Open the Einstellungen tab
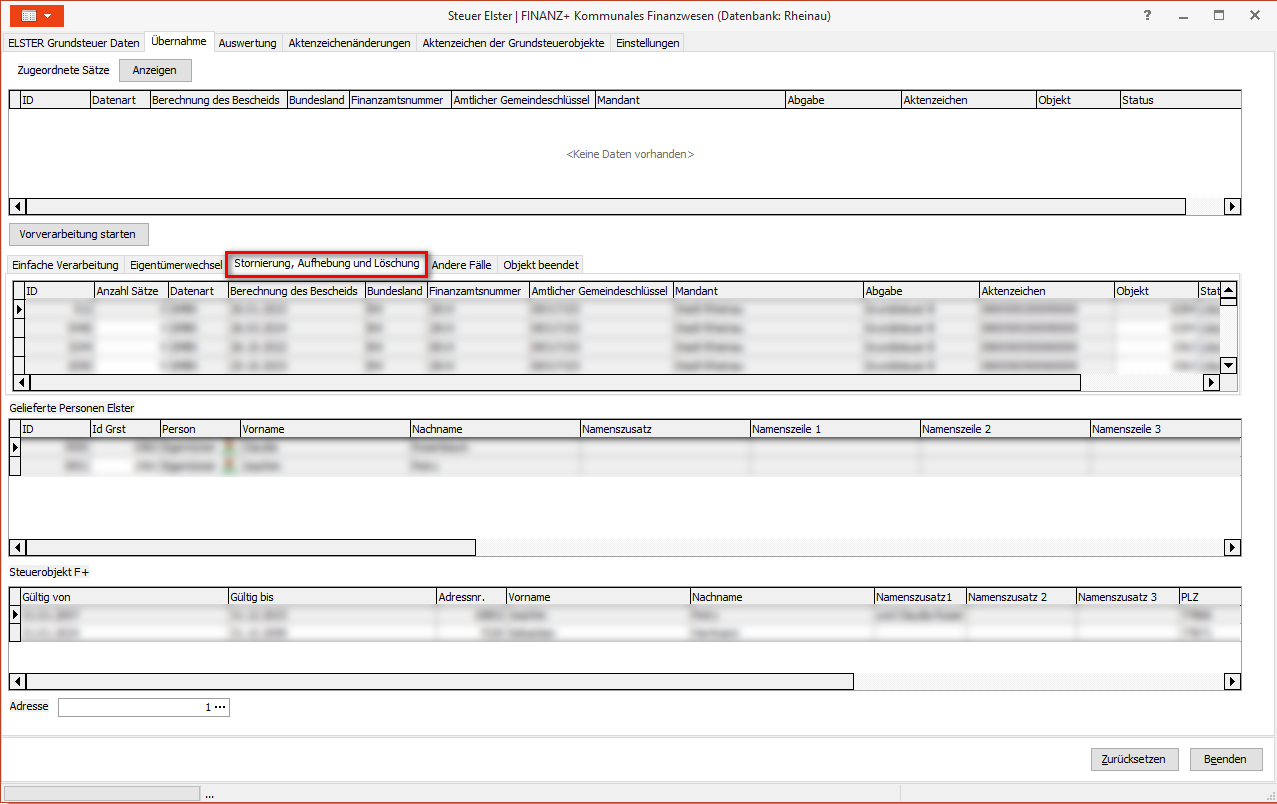The image size is (1277, 804). tap(647, 43)
